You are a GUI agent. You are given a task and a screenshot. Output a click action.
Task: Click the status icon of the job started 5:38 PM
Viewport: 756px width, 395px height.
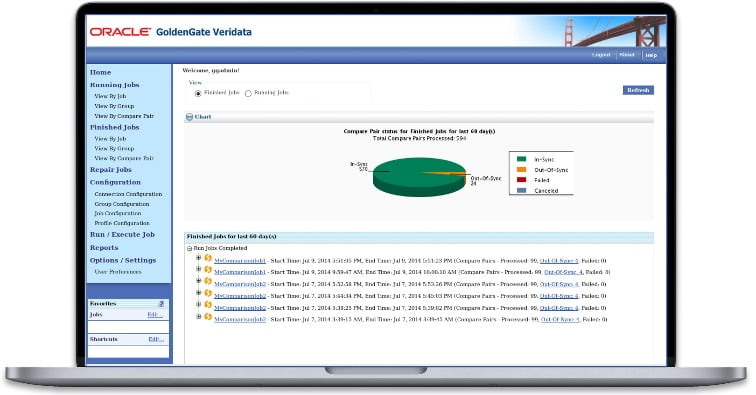pos(208,305)
